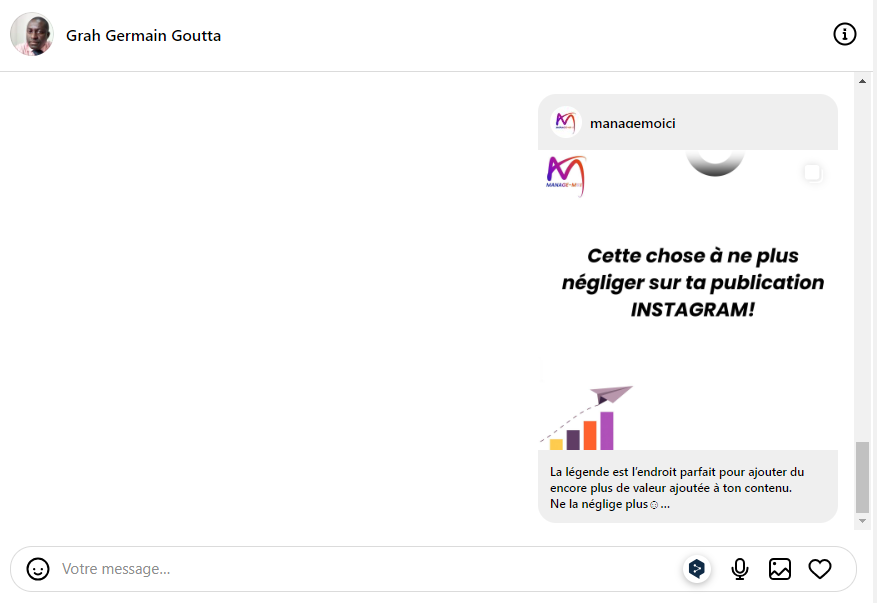Image resolution: width=877 pixels, height=603 pixels.
Task: Send a like with the heart icon
Action: [820, 569]
